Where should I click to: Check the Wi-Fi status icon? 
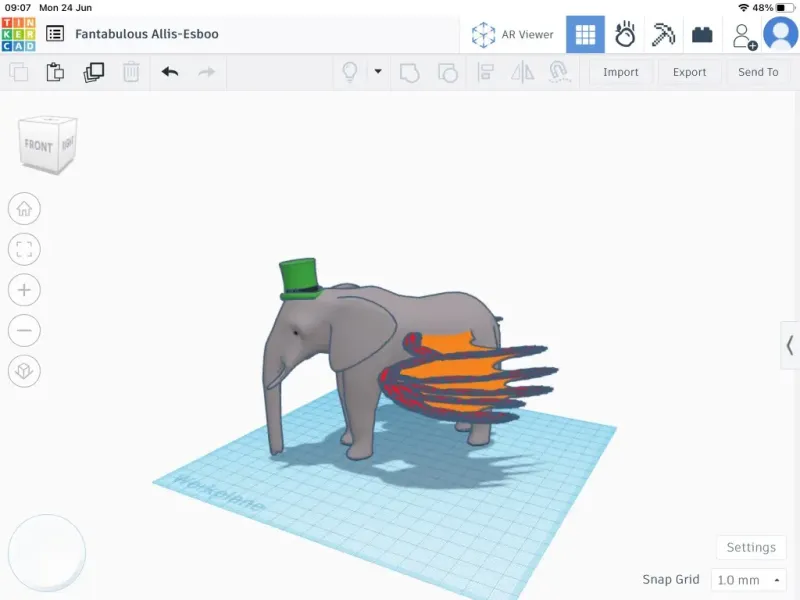point(743,8)
